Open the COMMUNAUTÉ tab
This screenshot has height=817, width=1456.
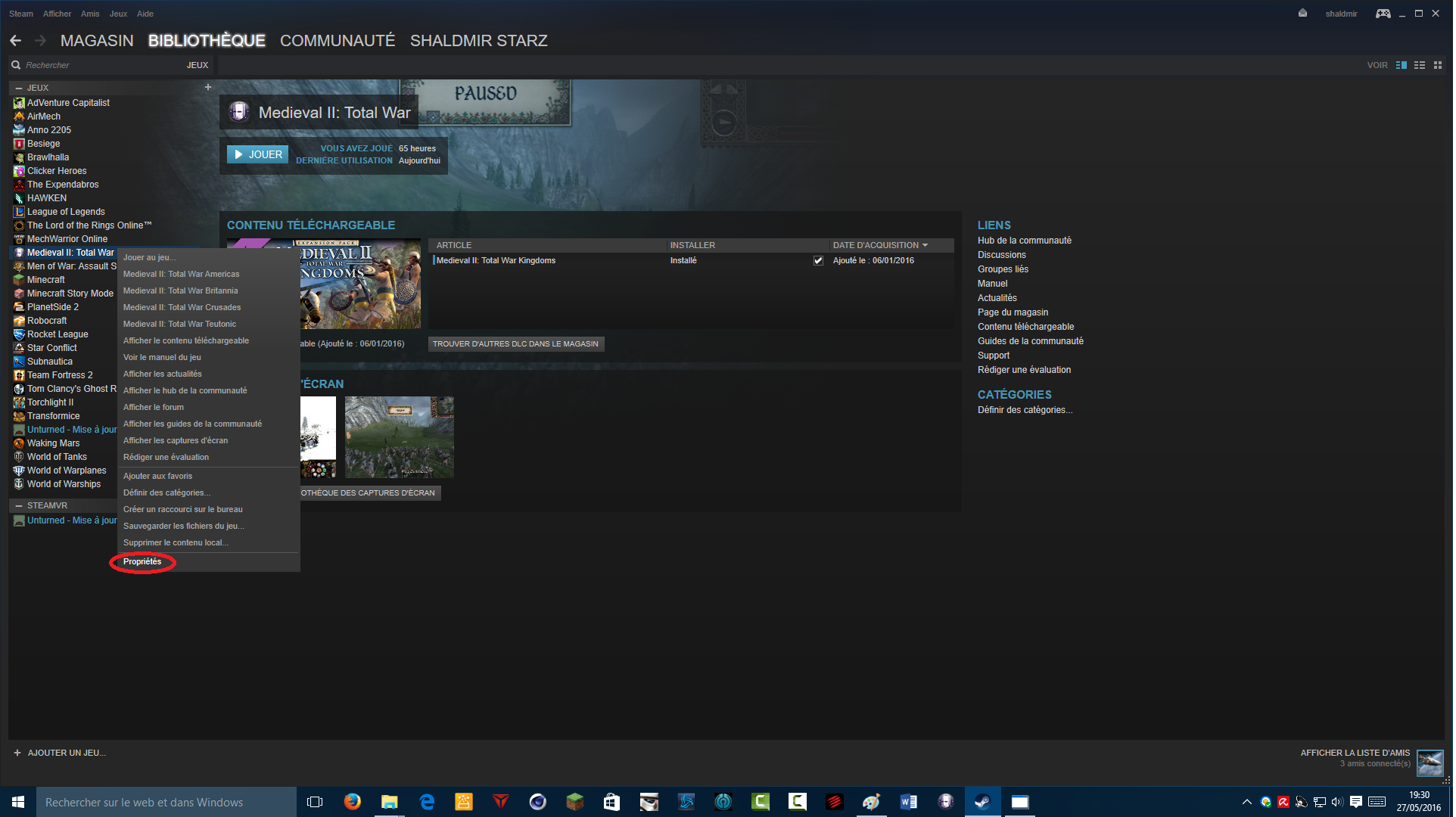(x=338, y=41)
